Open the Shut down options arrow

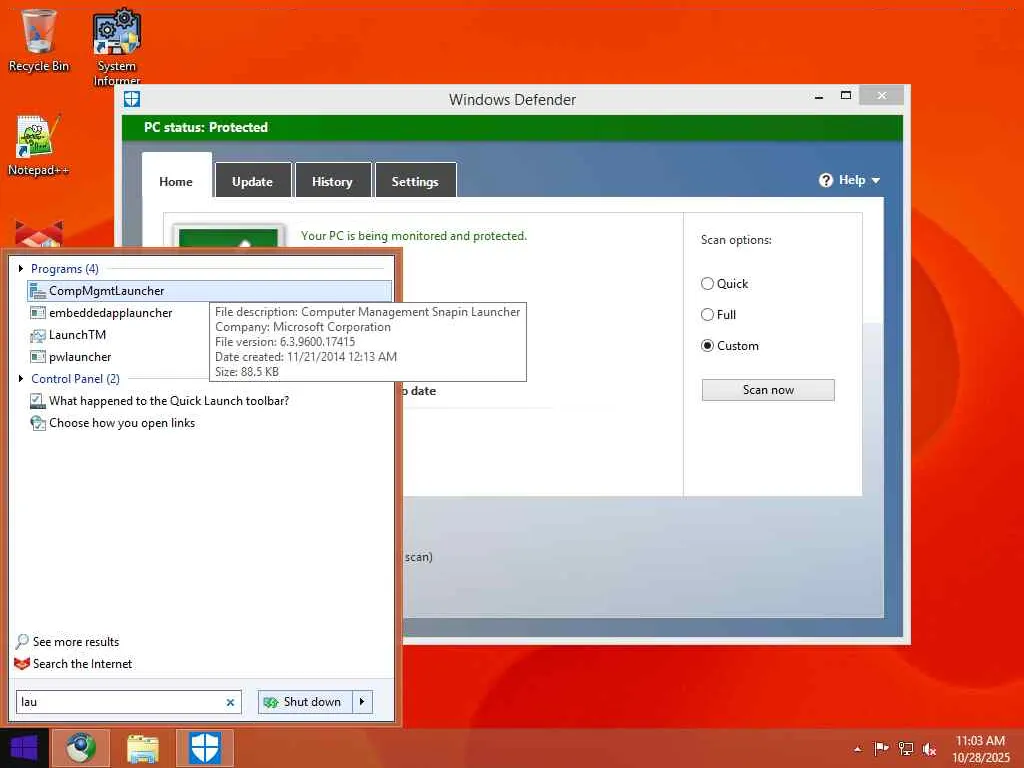362,702
